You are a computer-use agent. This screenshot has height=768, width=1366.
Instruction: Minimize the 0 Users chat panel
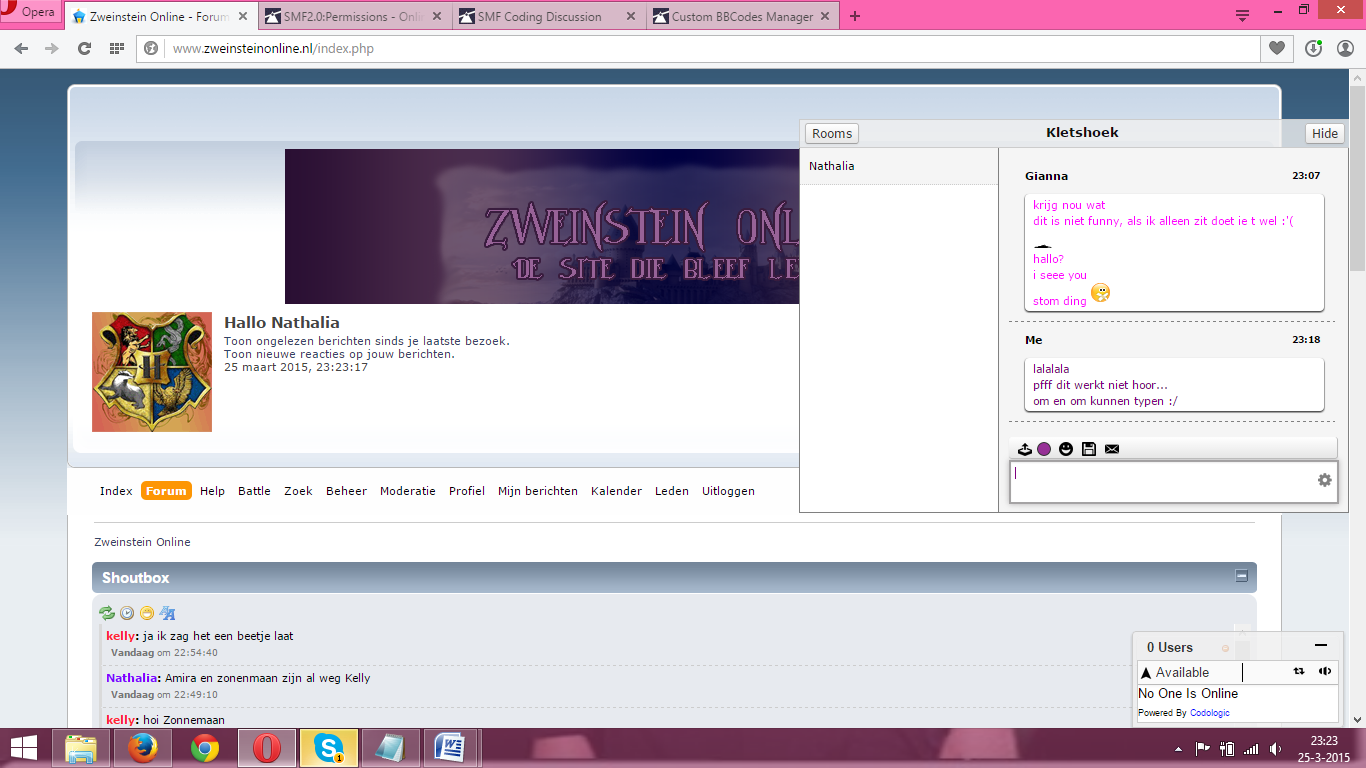point(1321,646)
